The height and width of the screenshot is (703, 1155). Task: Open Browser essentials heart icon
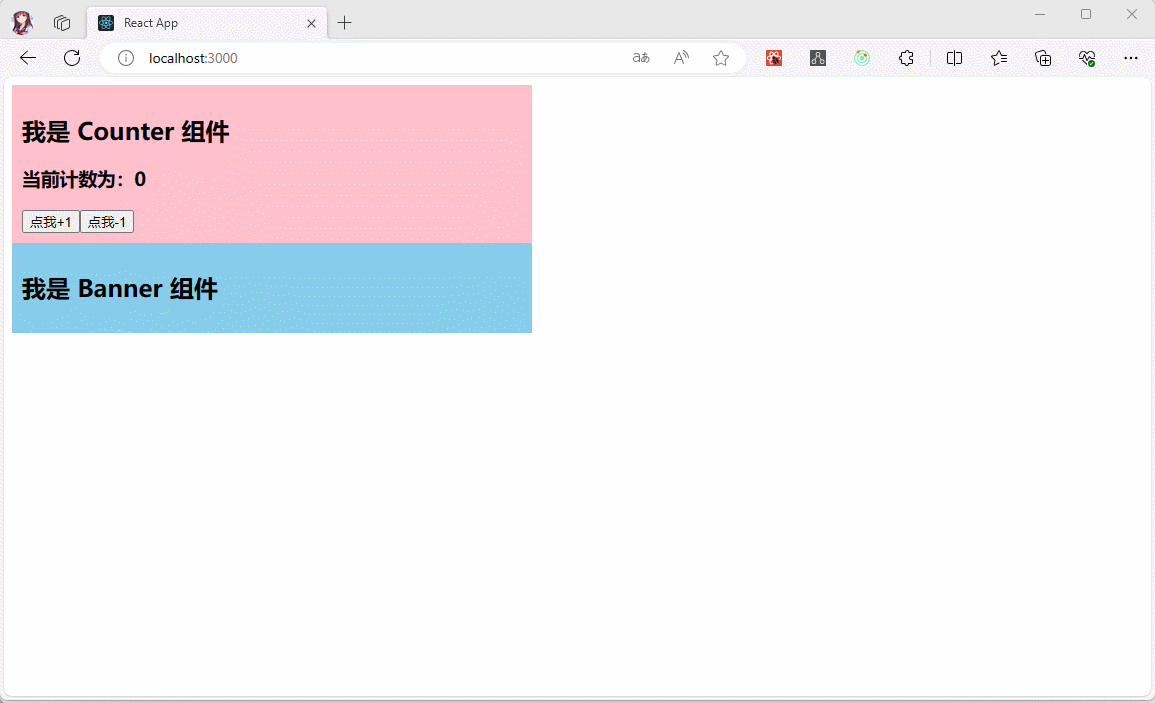point(1087,58)
